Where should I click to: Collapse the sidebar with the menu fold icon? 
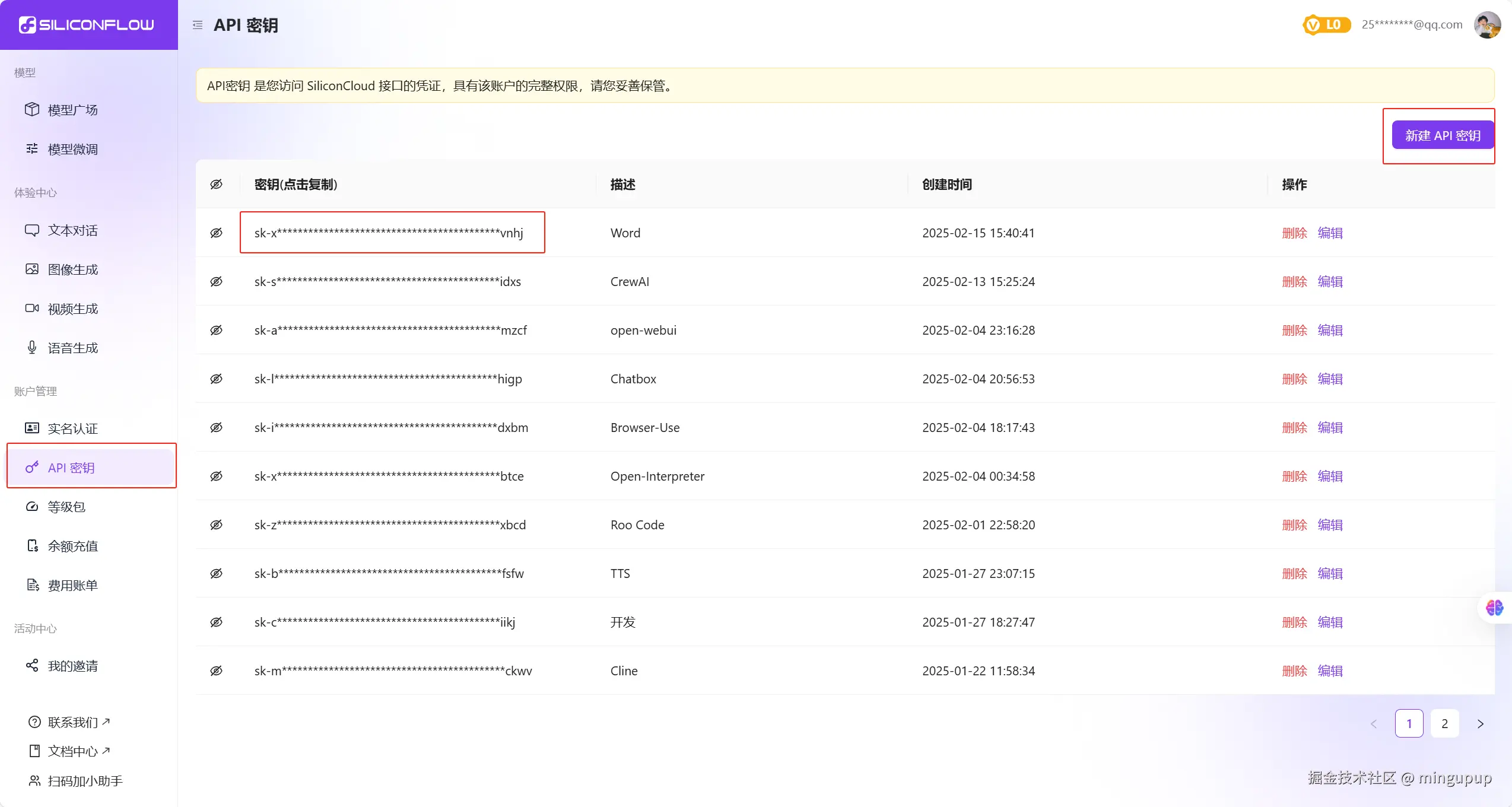click(198, 25)
